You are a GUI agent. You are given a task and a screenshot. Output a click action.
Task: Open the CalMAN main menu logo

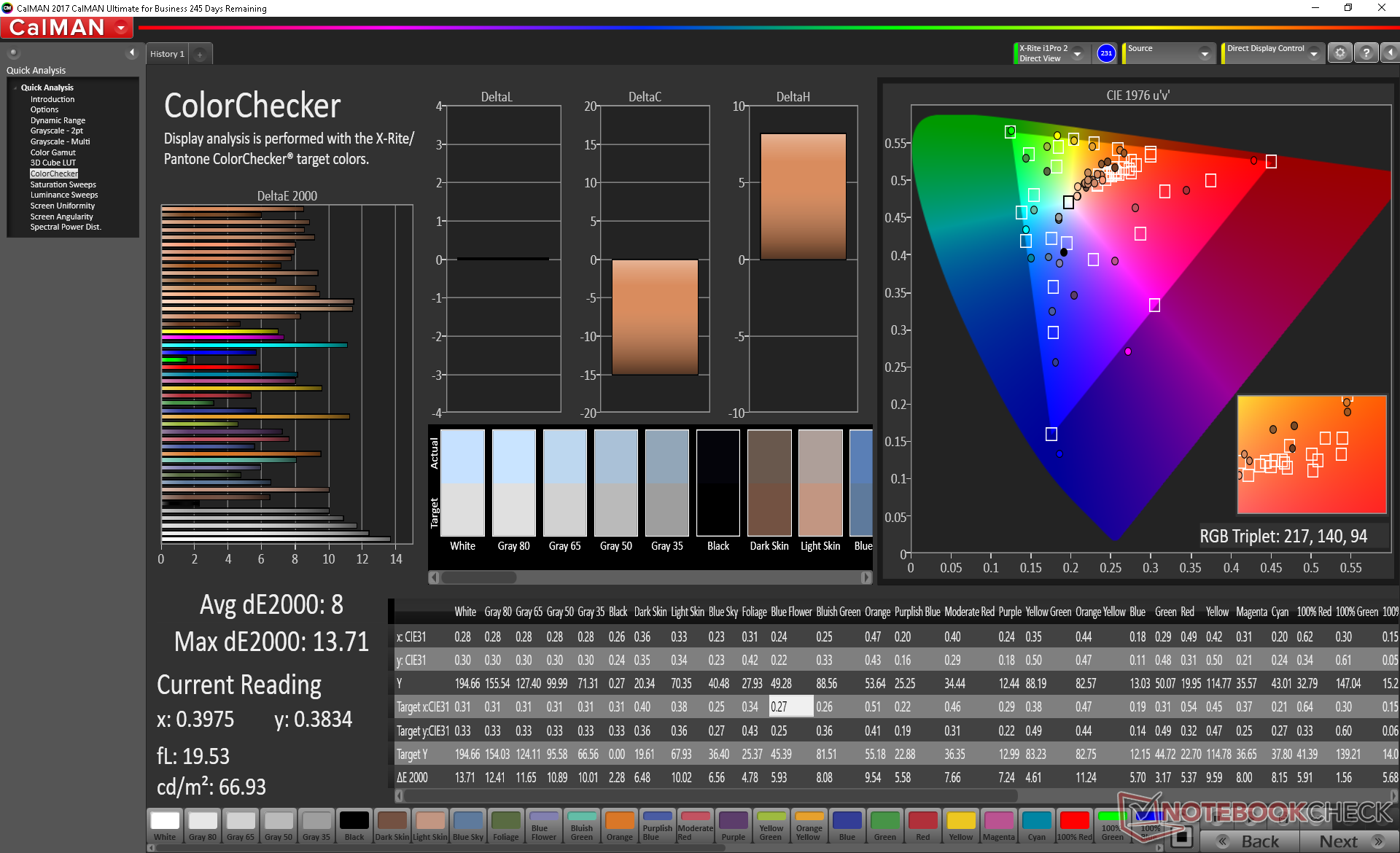[67, 28]
